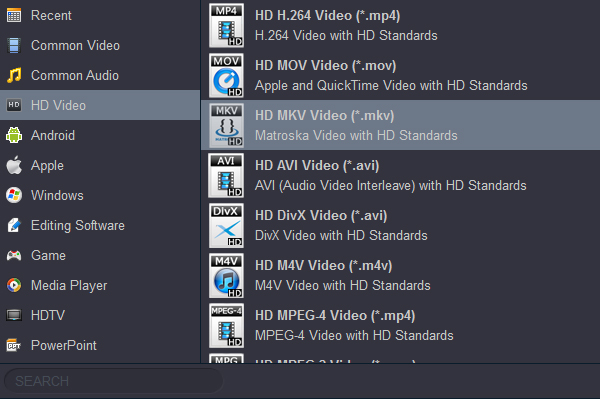Viewport: 600px width, 399px height.
Task: Click the Editing Software pencil icon
Action: tap(14, 225)
